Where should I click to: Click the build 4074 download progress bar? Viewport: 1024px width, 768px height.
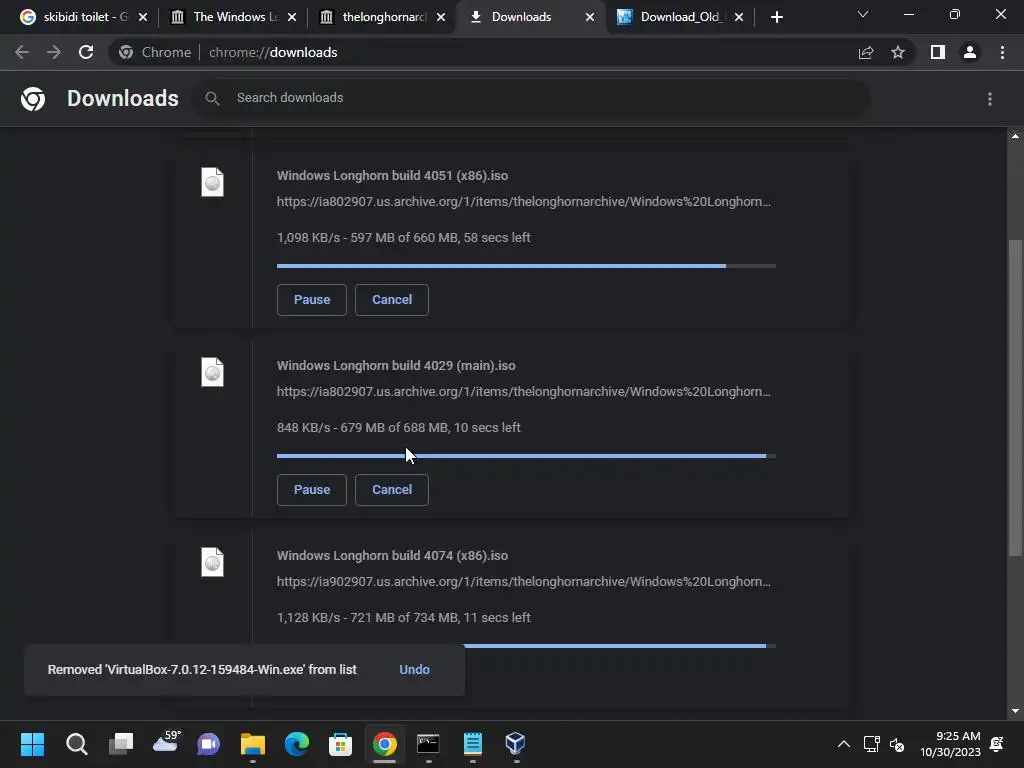click(x=620, y=646)
